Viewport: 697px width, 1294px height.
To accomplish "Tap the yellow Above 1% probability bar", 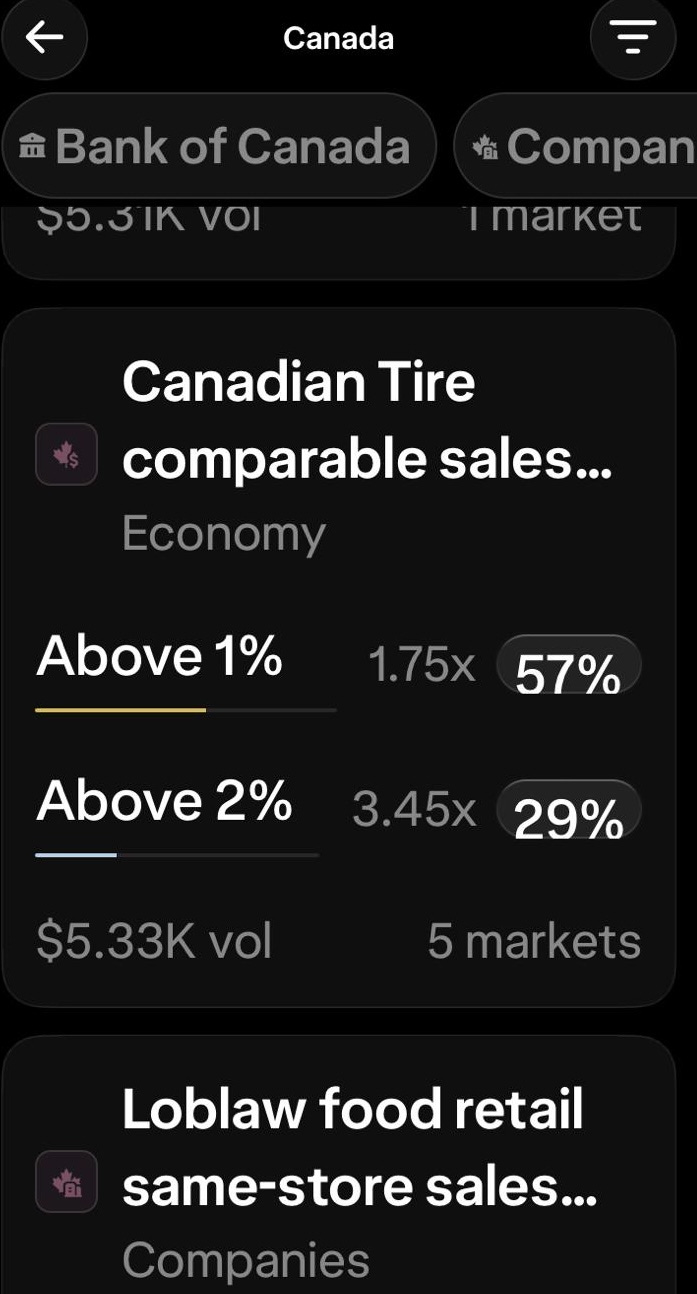I will (186, 710).
